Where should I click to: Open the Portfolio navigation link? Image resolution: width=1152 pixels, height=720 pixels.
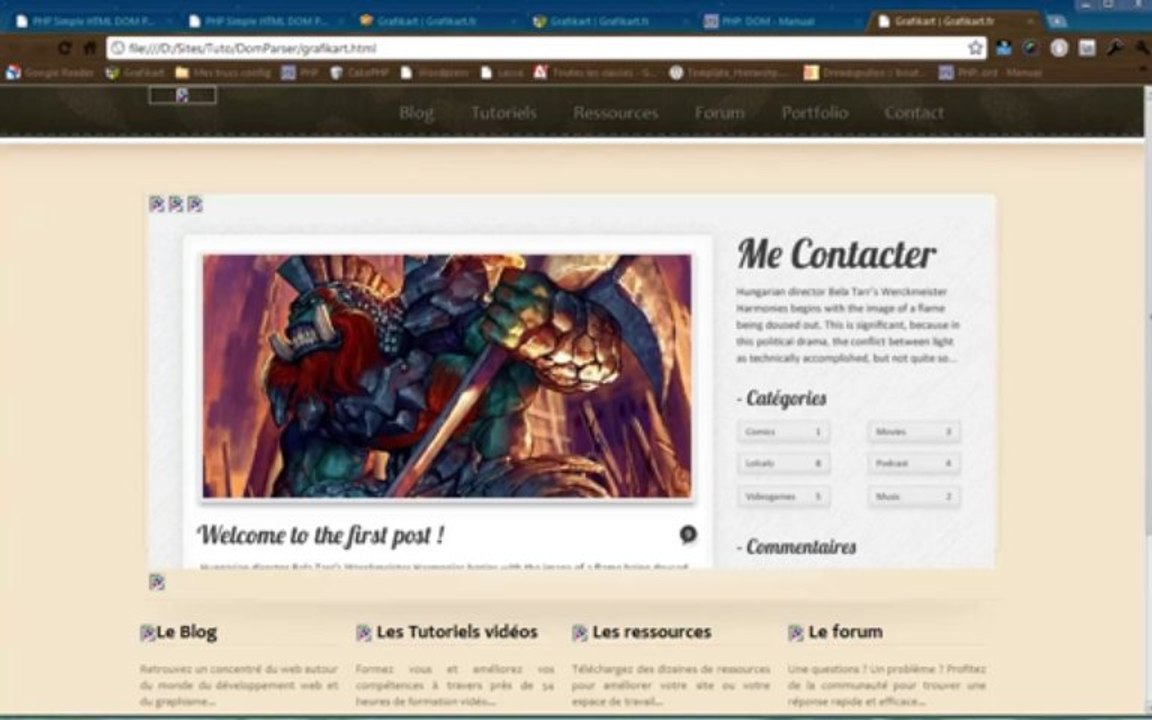tap(814, 113)
